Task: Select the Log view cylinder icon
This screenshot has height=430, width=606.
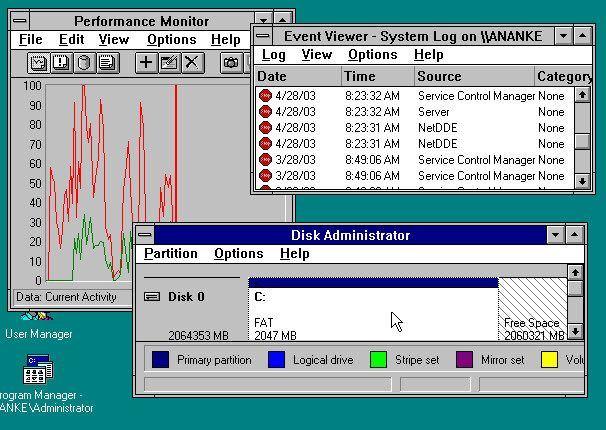Action: [84, 63]
